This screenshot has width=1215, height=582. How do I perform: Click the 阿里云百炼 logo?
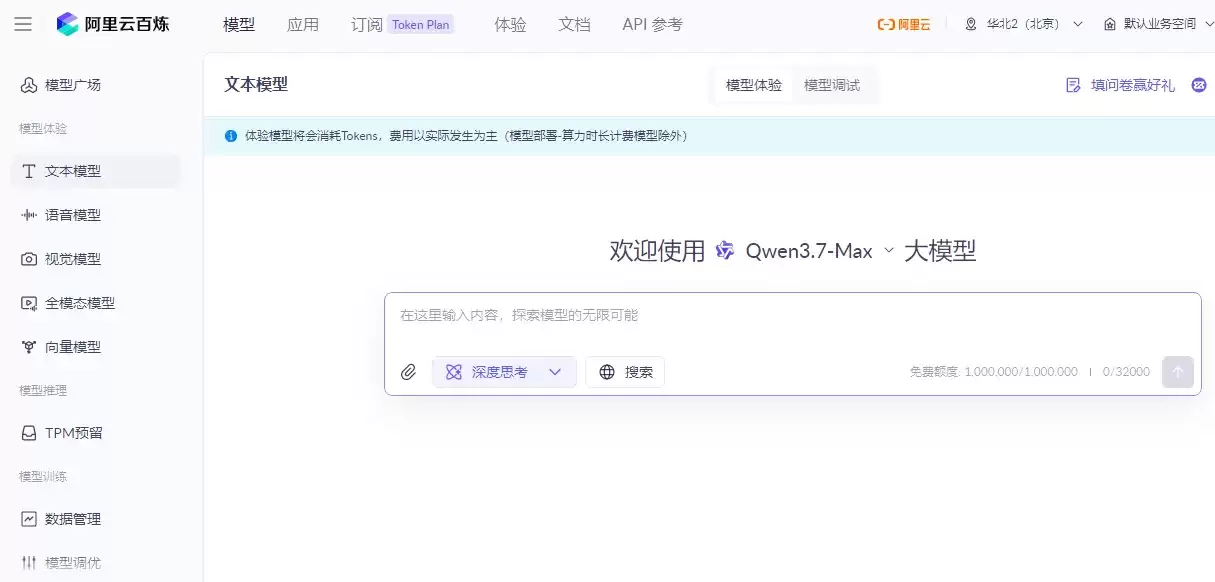[113, 24]
